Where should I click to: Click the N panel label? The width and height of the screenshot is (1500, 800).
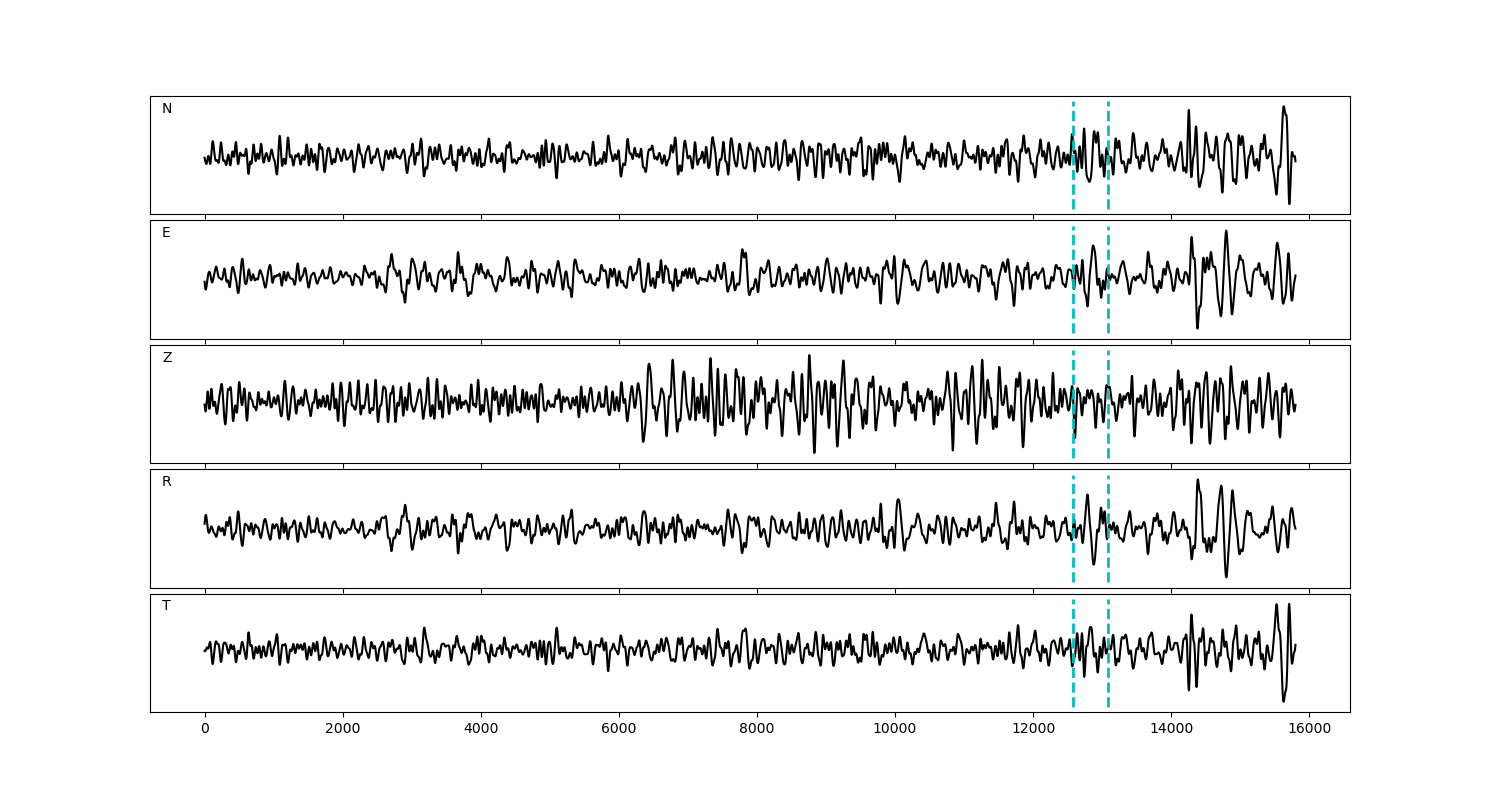point(167,109)
